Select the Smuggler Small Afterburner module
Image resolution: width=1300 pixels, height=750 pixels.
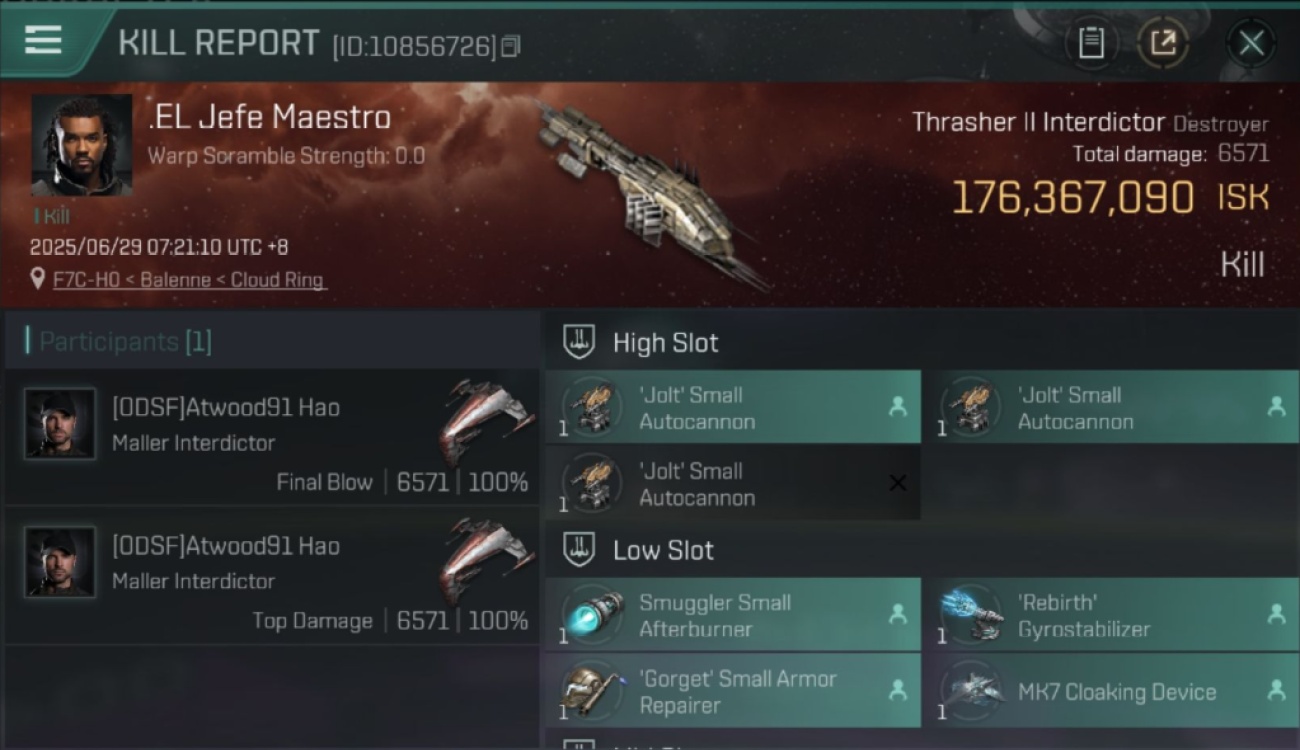click(x=733, y=615)
